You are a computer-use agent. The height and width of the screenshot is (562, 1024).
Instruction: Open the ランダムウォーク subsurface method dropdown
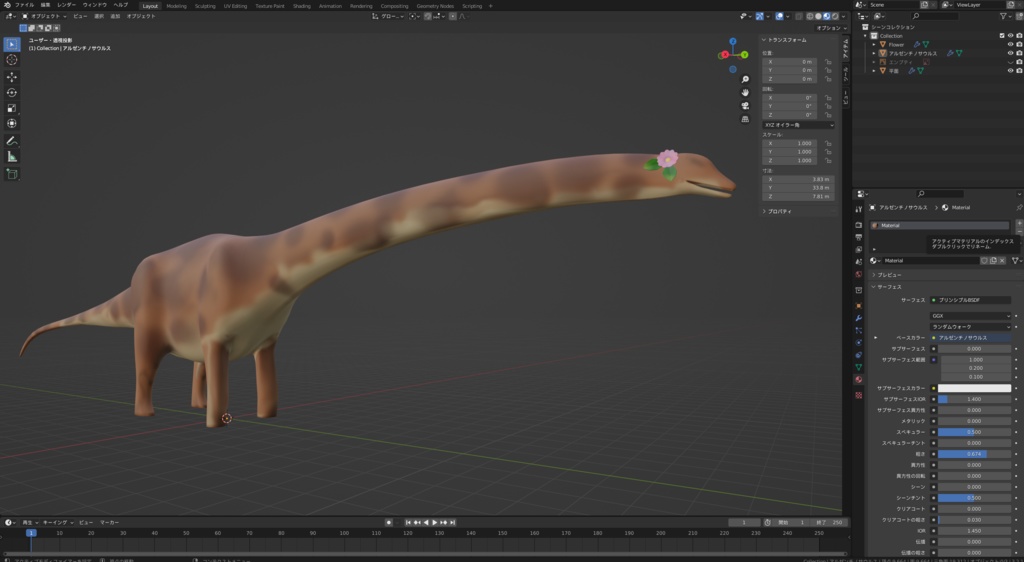coord(970,326)
